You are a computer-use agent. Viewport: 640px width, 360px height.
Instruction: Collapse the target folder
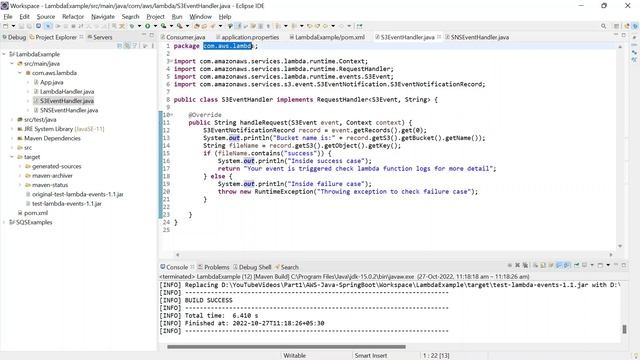tap(12, 157)
